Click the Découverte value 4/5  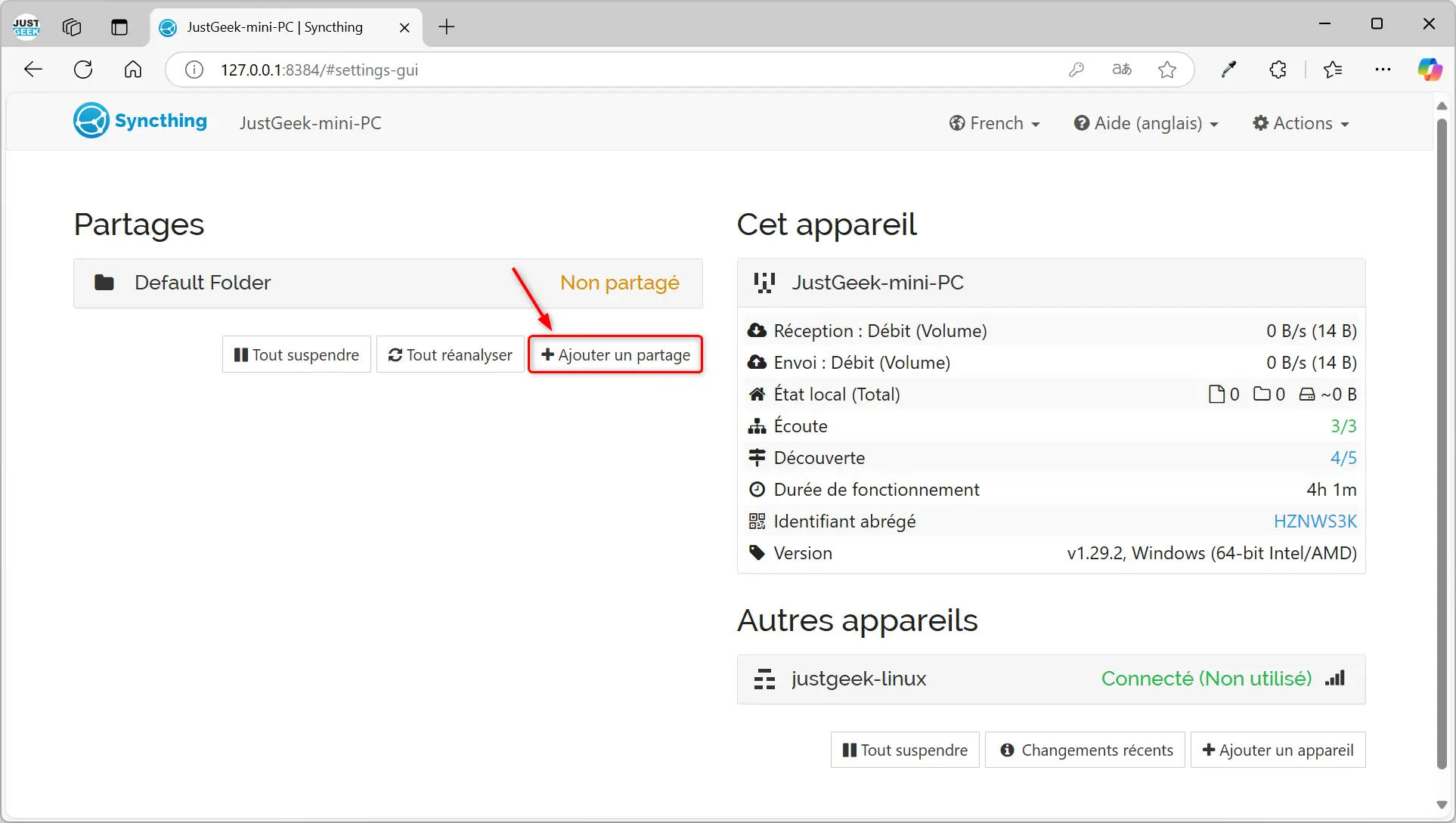1343,458
